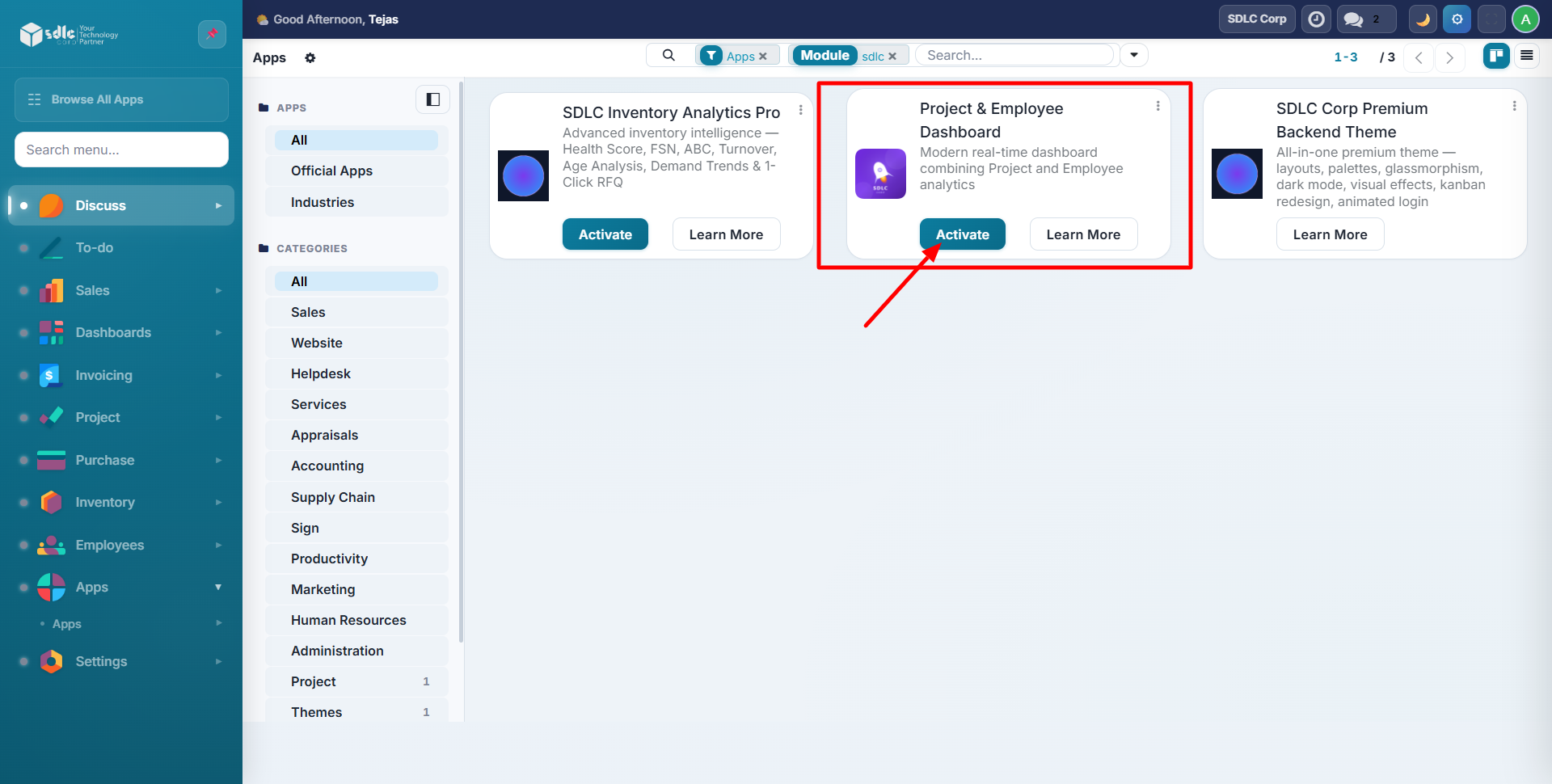This screenshot has height=784, width=1552.
Task: Click the settings gear in top bar
Action: [1457, 19]
